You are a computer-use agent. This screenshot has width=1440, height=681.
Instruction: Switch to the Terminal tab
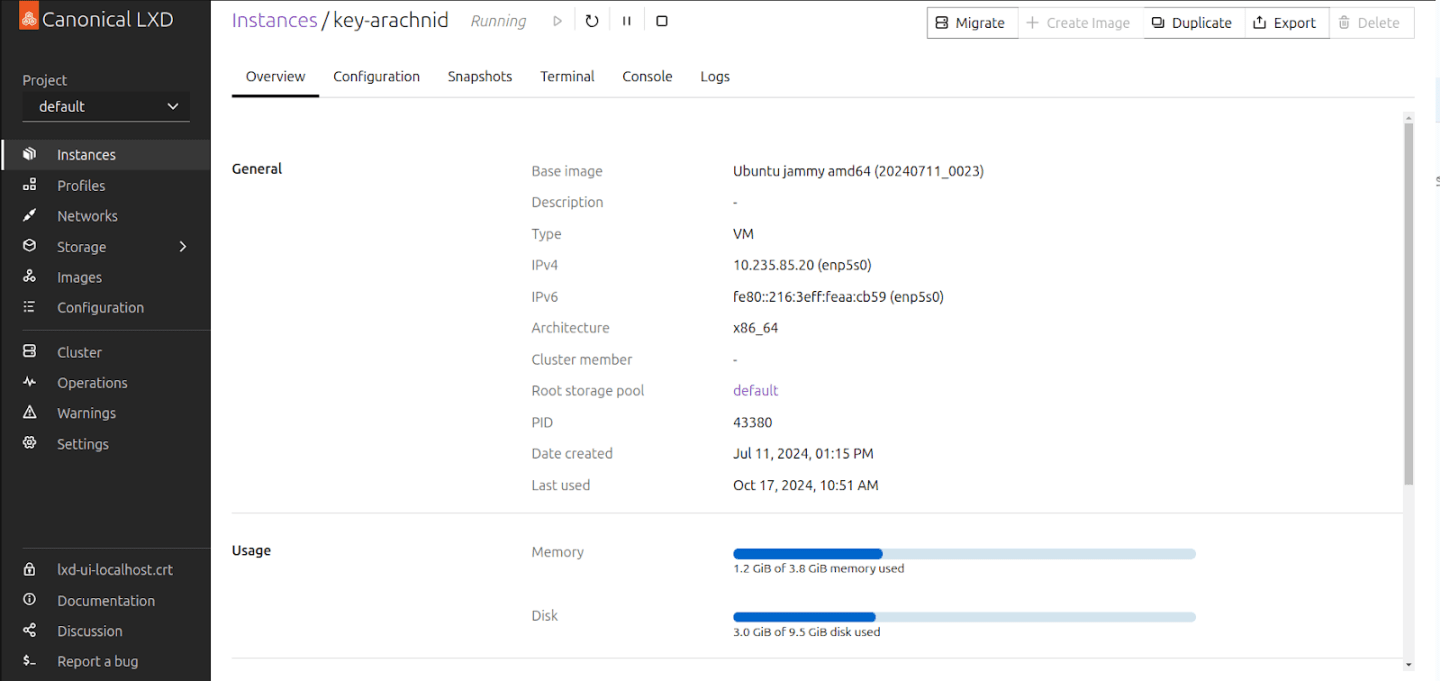click(x=567, y=76)
